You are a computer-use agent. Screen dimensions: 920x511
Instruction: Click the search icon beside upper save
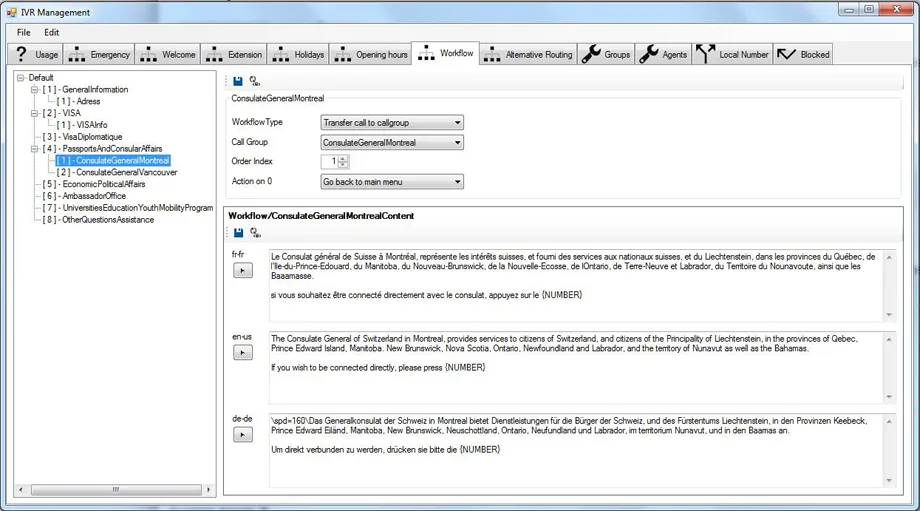[255, 81]
